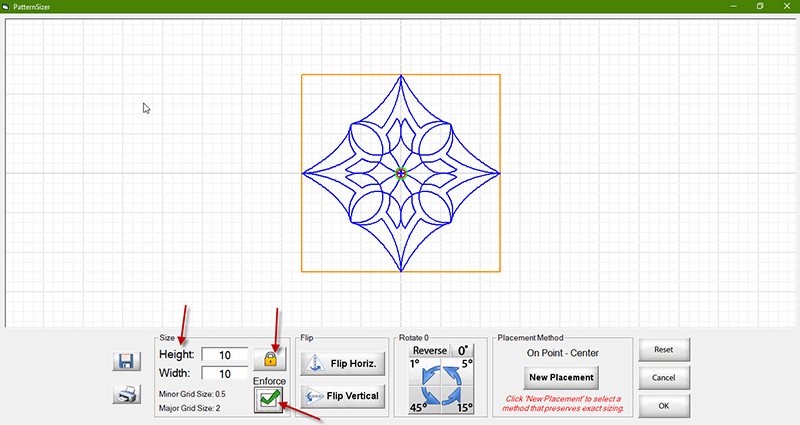This screenshot has width=800, height=425.
Task: Rotate pattern using the 15° arrow
Action: pyautogui.click(x=458, y=400)
